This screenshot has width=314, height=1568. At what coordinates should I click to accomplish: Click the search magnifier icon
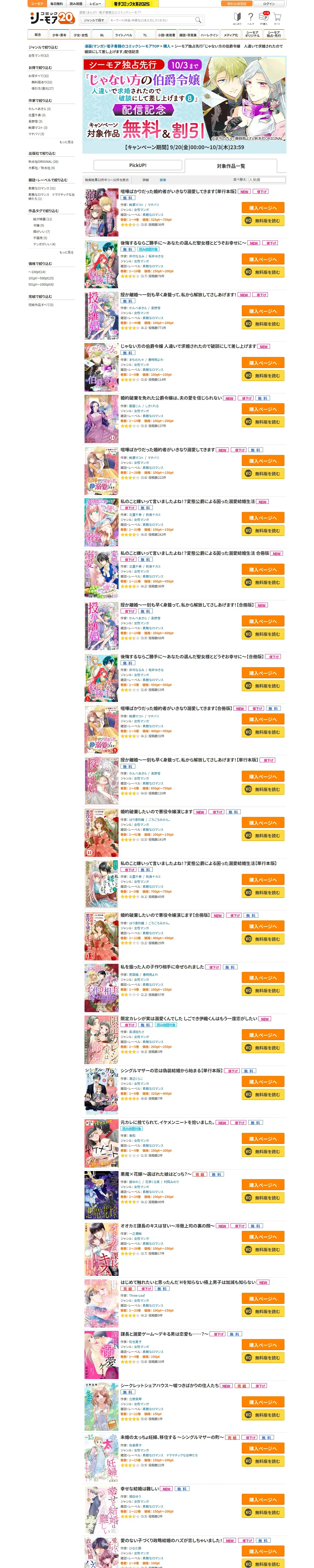point(198,20)
